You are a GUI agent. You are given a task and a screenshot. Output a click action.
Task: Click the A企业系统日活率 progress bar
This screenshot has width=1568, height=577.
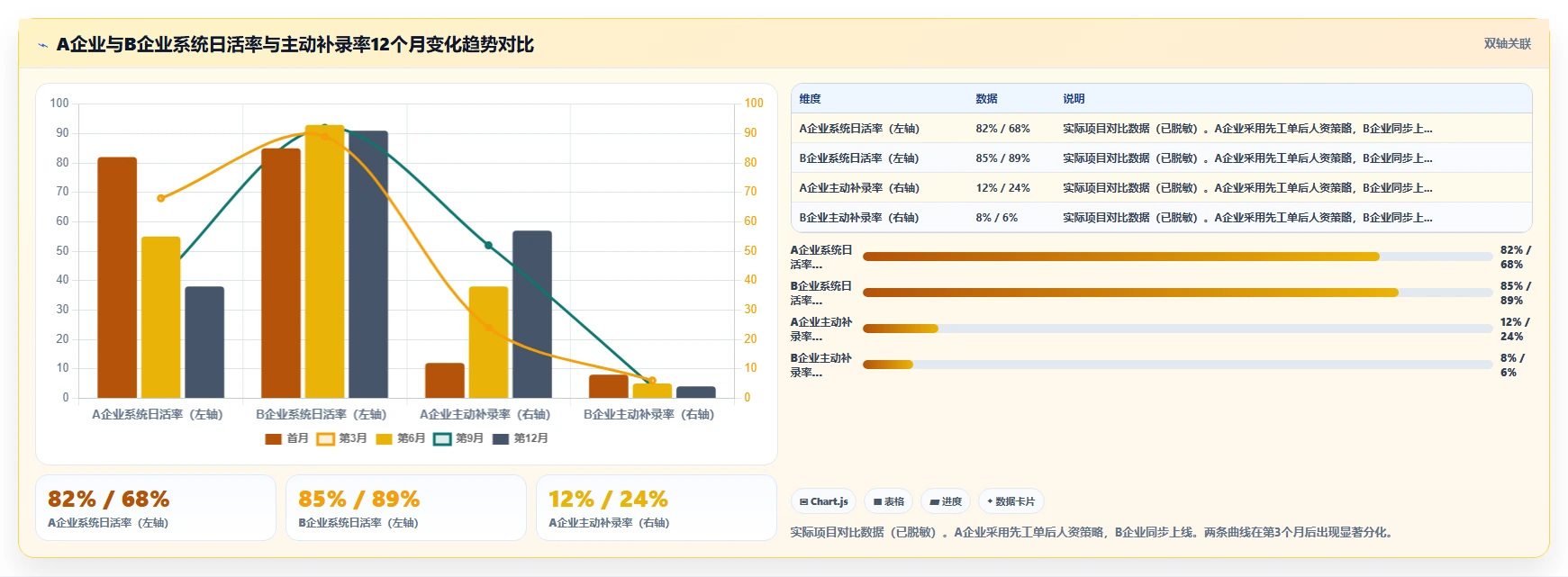[1177, 257]
